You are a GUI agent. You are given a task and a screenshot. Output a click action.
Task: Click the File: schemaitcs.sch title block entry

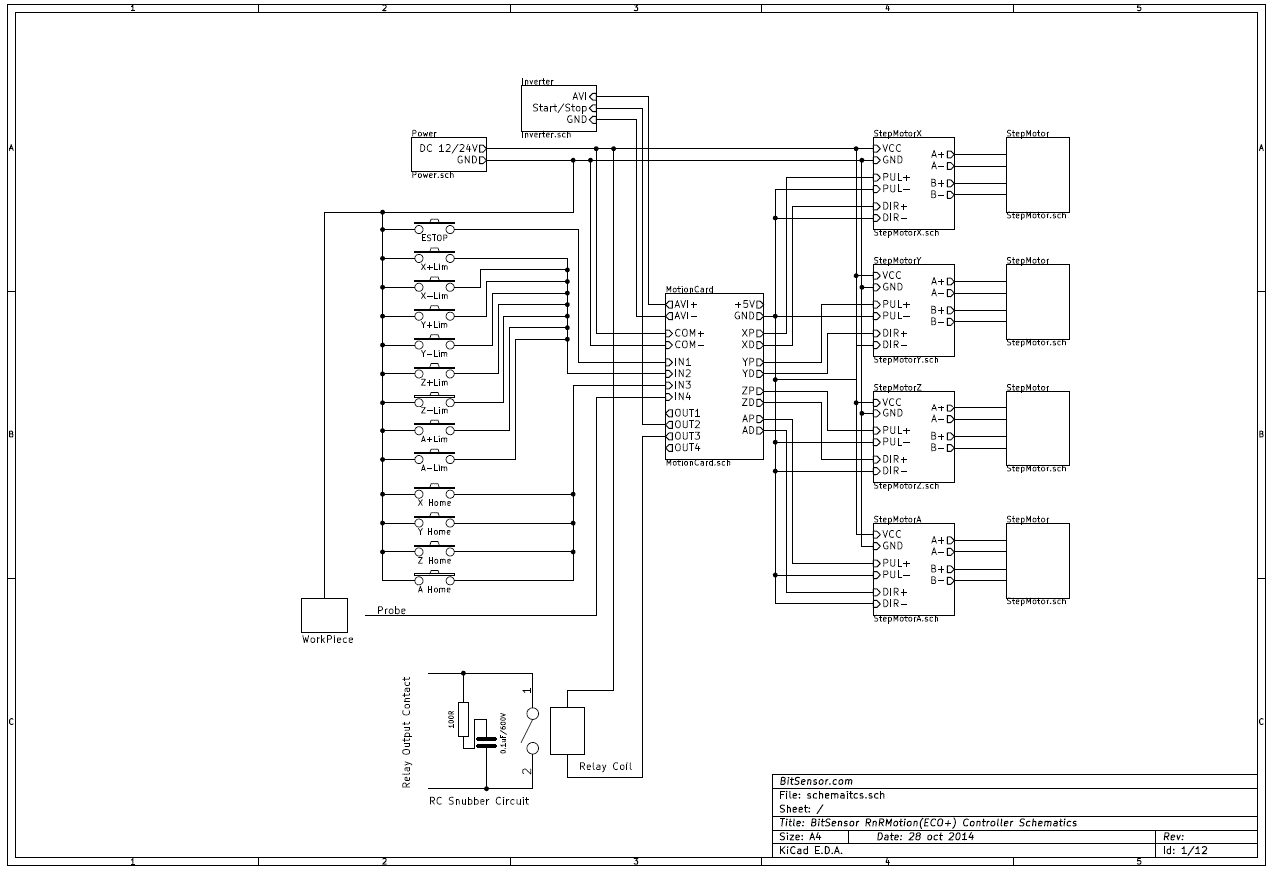(x=832, y=795)
